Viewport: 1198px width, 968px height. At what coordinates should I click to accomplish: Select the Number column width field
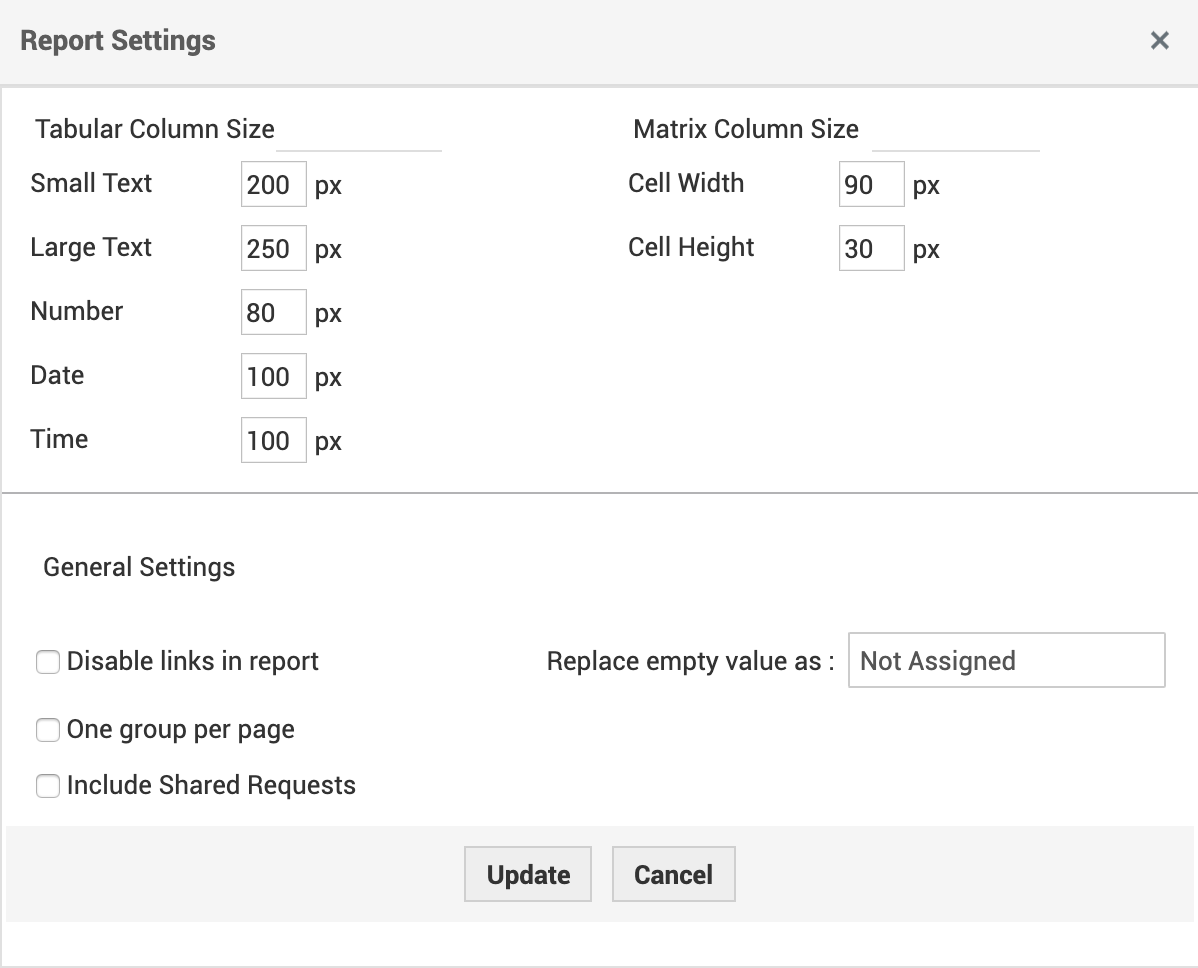click(x=273, y=313)
